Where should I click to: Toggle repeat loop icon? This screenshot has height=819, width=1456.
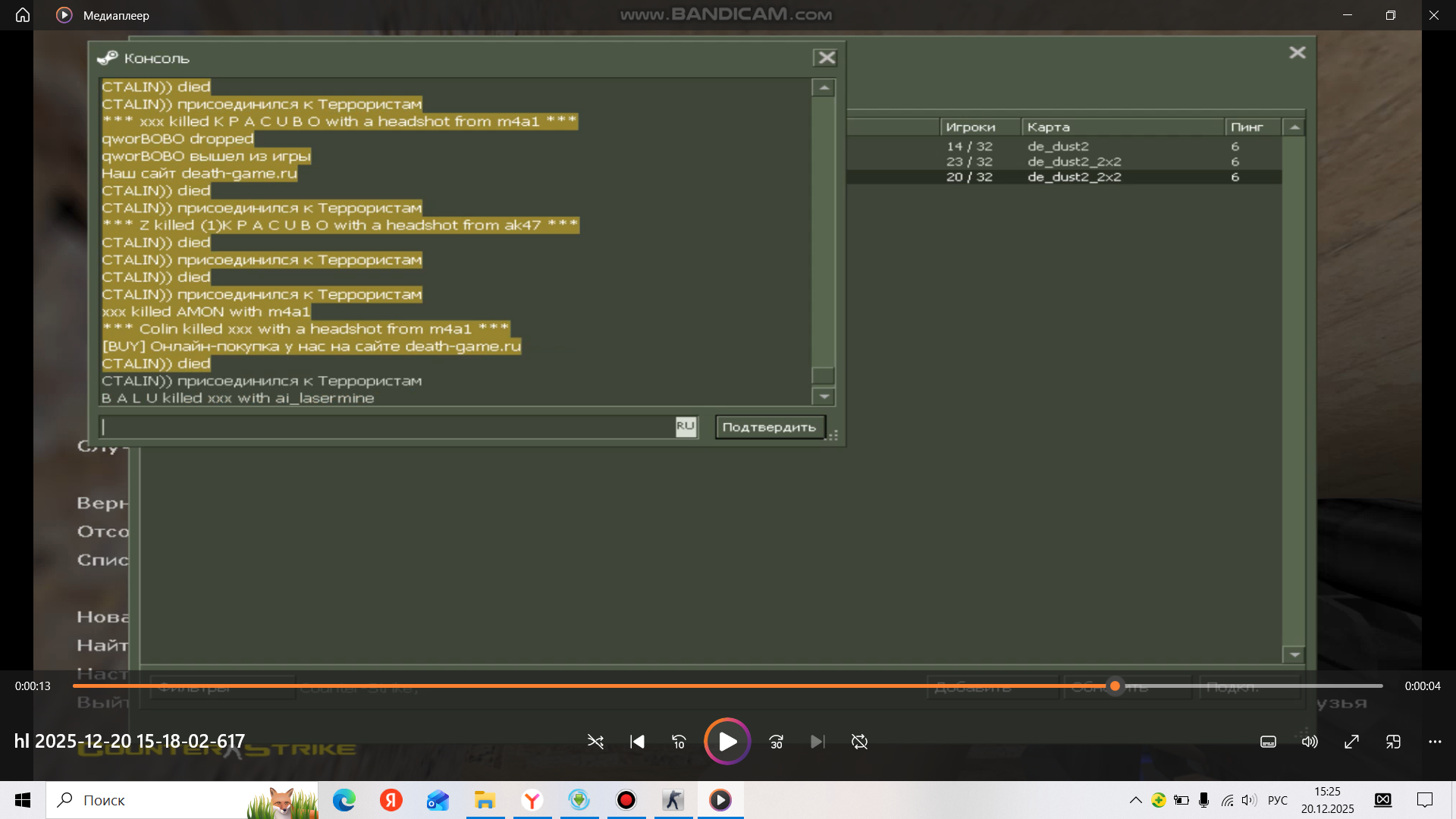coord(859,742)
